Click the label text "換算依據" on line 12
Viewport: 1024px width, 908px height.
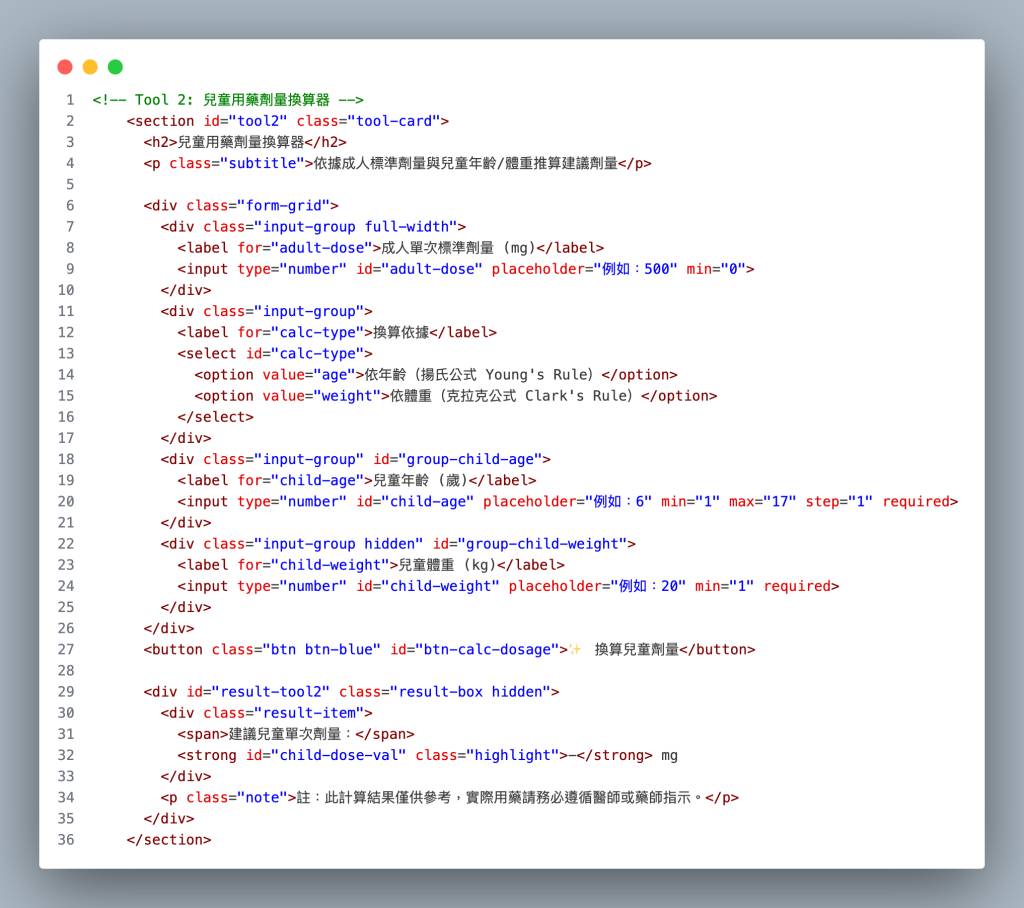(401, 332)
